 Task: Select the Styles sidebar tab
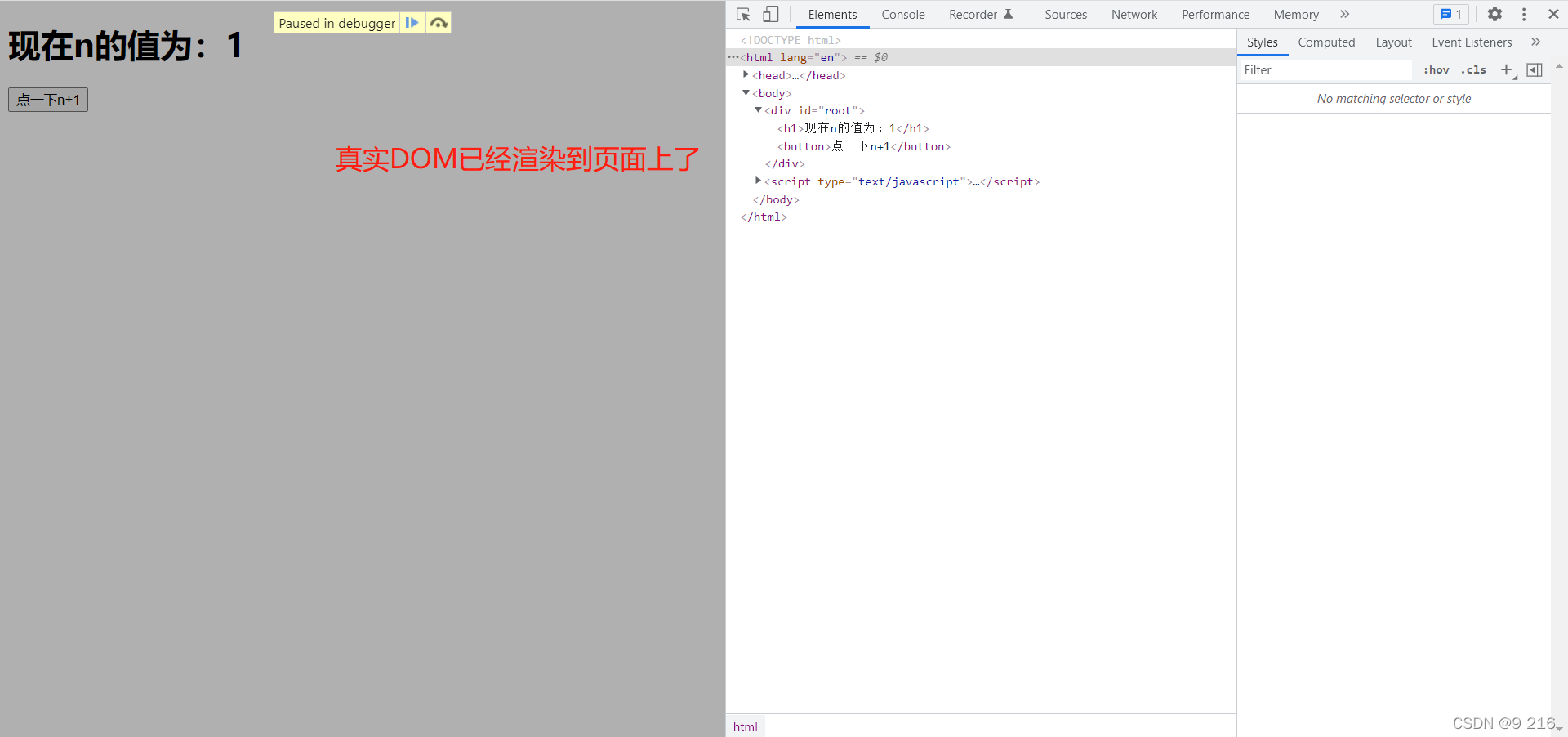pos(1262,42)
